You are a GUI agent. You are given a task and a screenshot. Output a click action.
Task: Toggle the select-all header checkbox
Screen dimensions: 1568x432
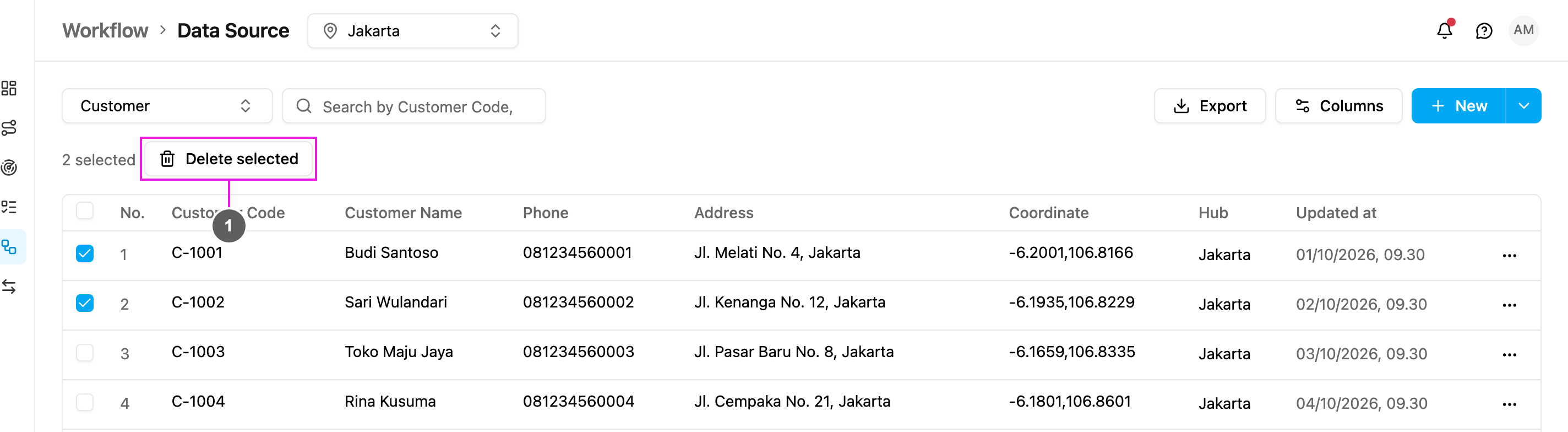tap(85, 211)
